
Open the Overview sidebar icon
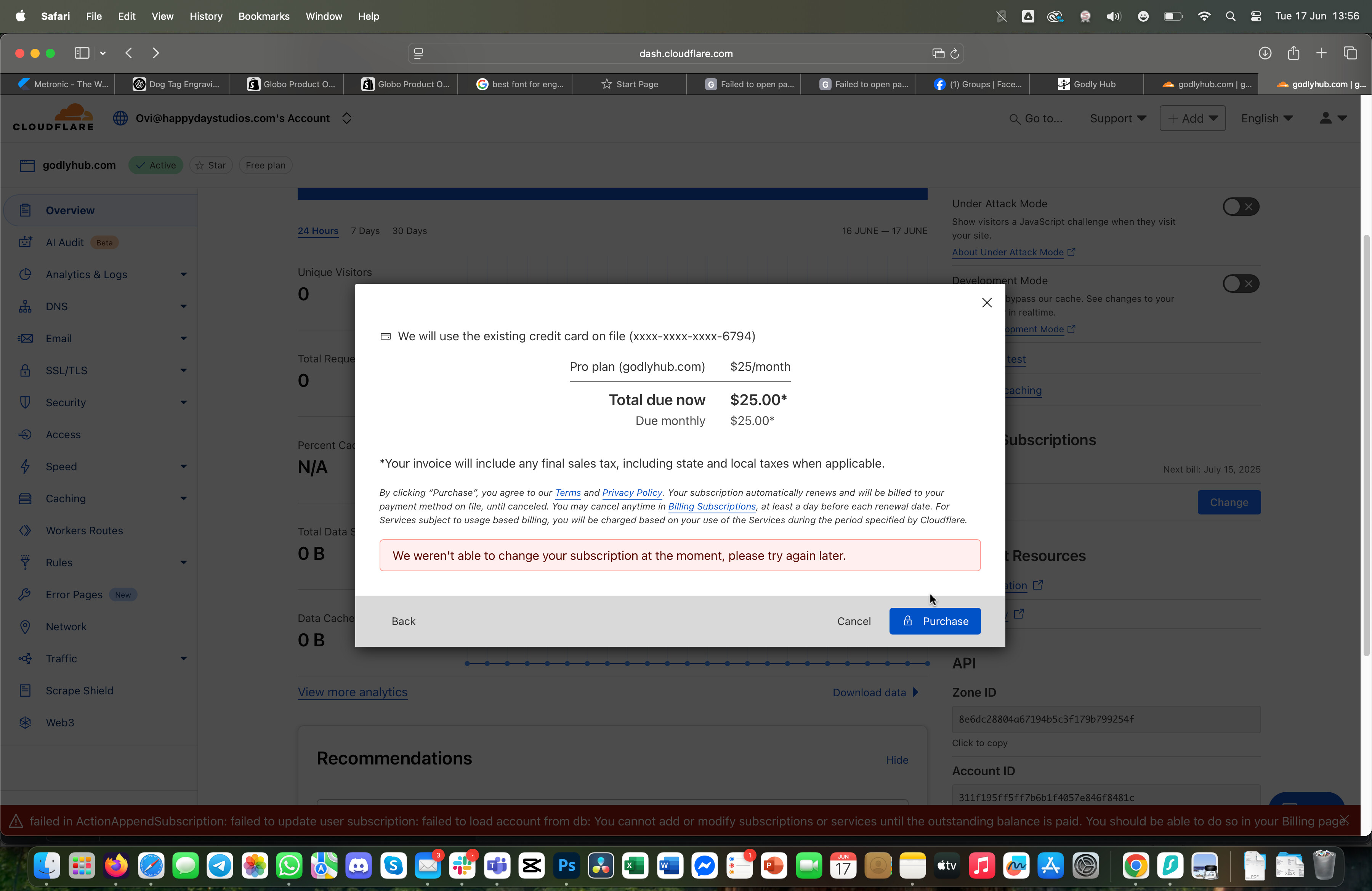[25, 210]
